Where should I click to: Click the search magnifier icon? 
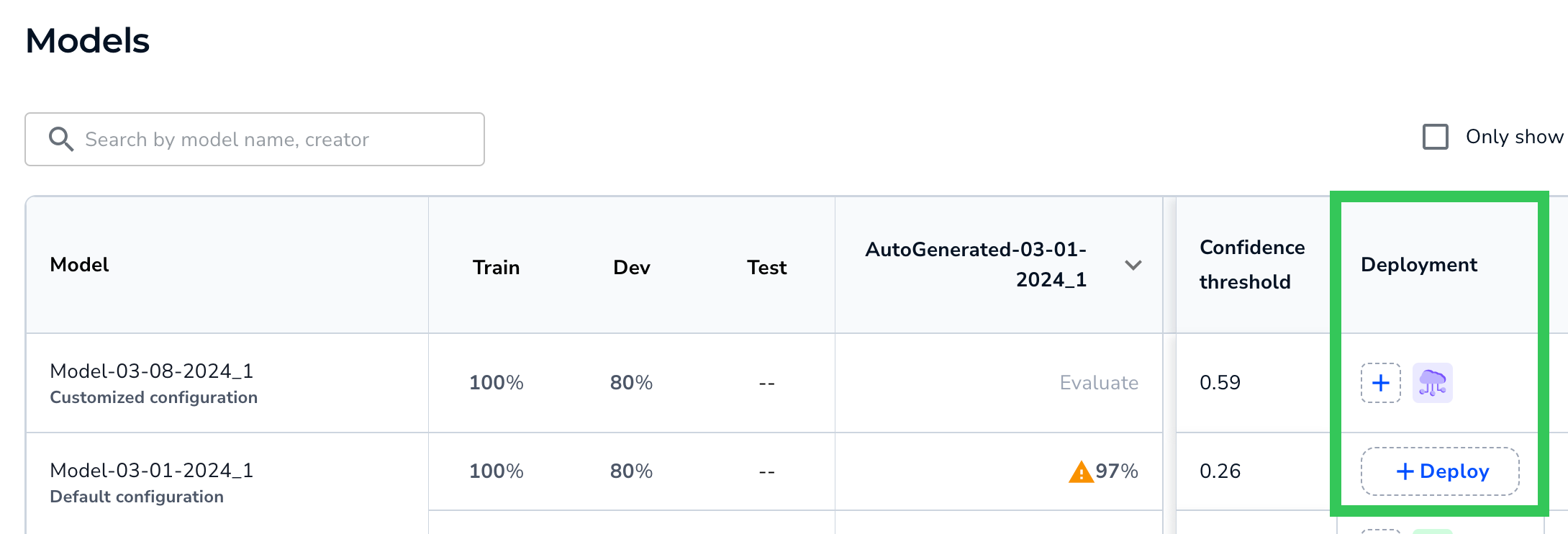(61, 139)
